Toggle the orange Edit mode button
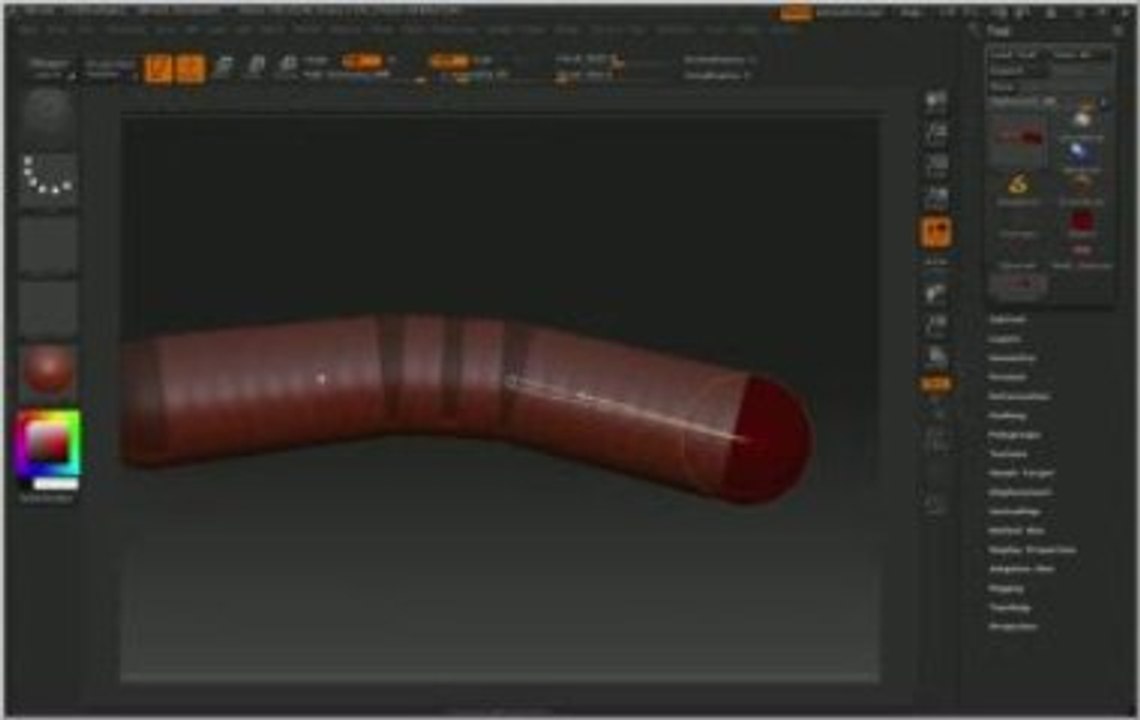Screen dimensions: 1140x720 click(x=158, y=68)
